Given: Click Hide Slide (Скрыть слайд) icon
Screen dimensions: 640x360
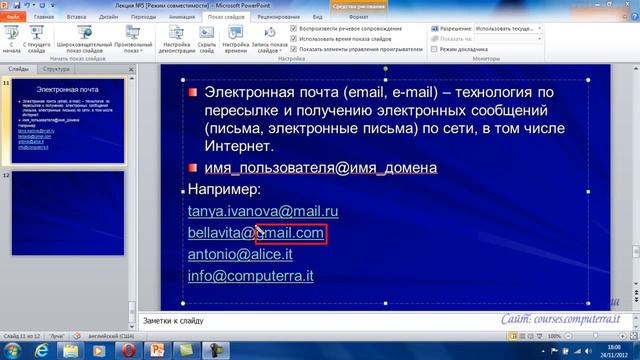Looking at the screenshot, I should [x=207, y=33].
